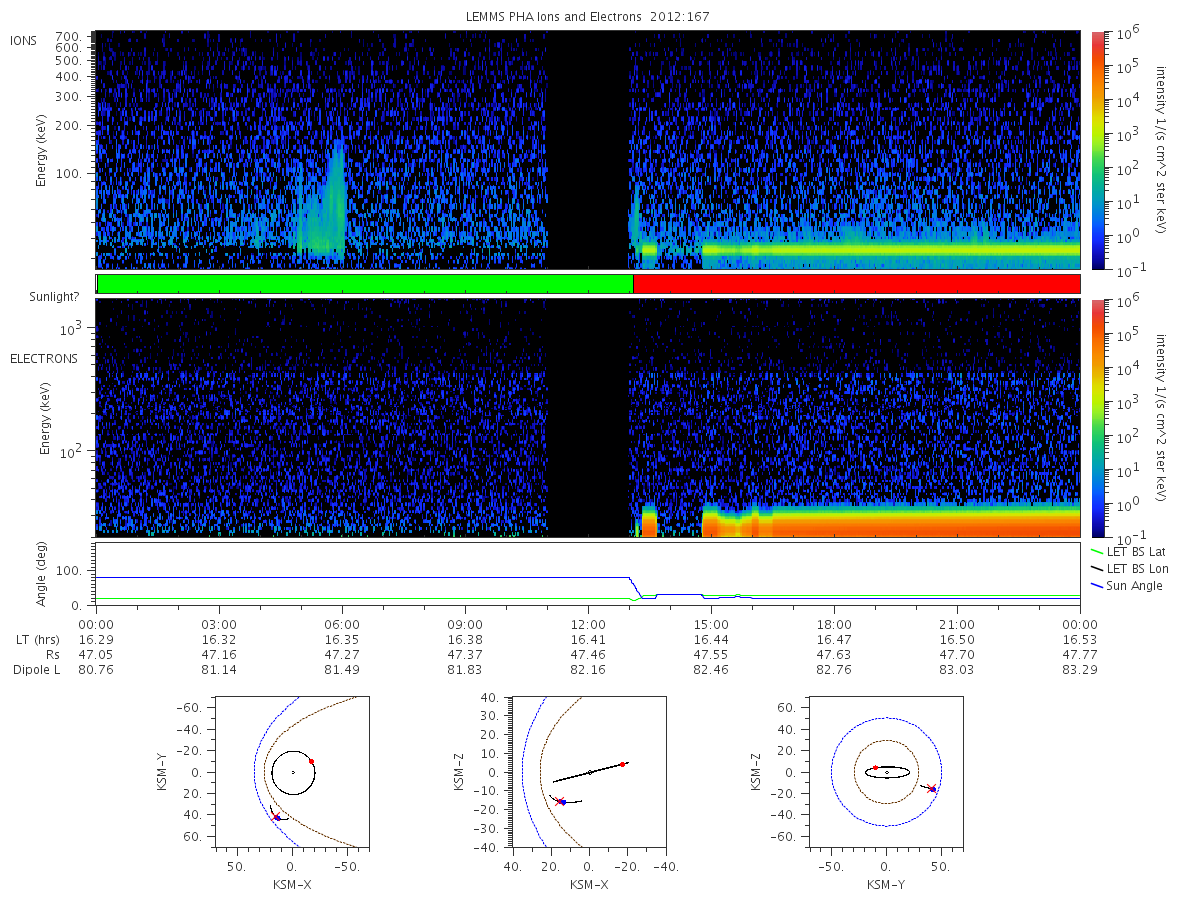1200x900 pixels.
Task: Click the green sunlight indicator bar segment
Action: click(x=365, y=284)
